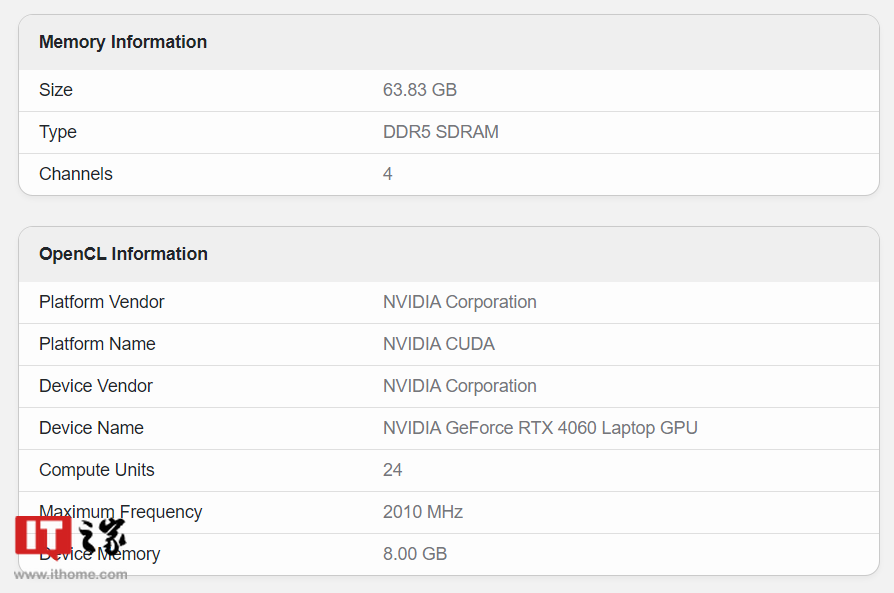Viewport: 894px width, 593px height.
Task: Click the memory "Type" row label
Action: coord(58,132)
